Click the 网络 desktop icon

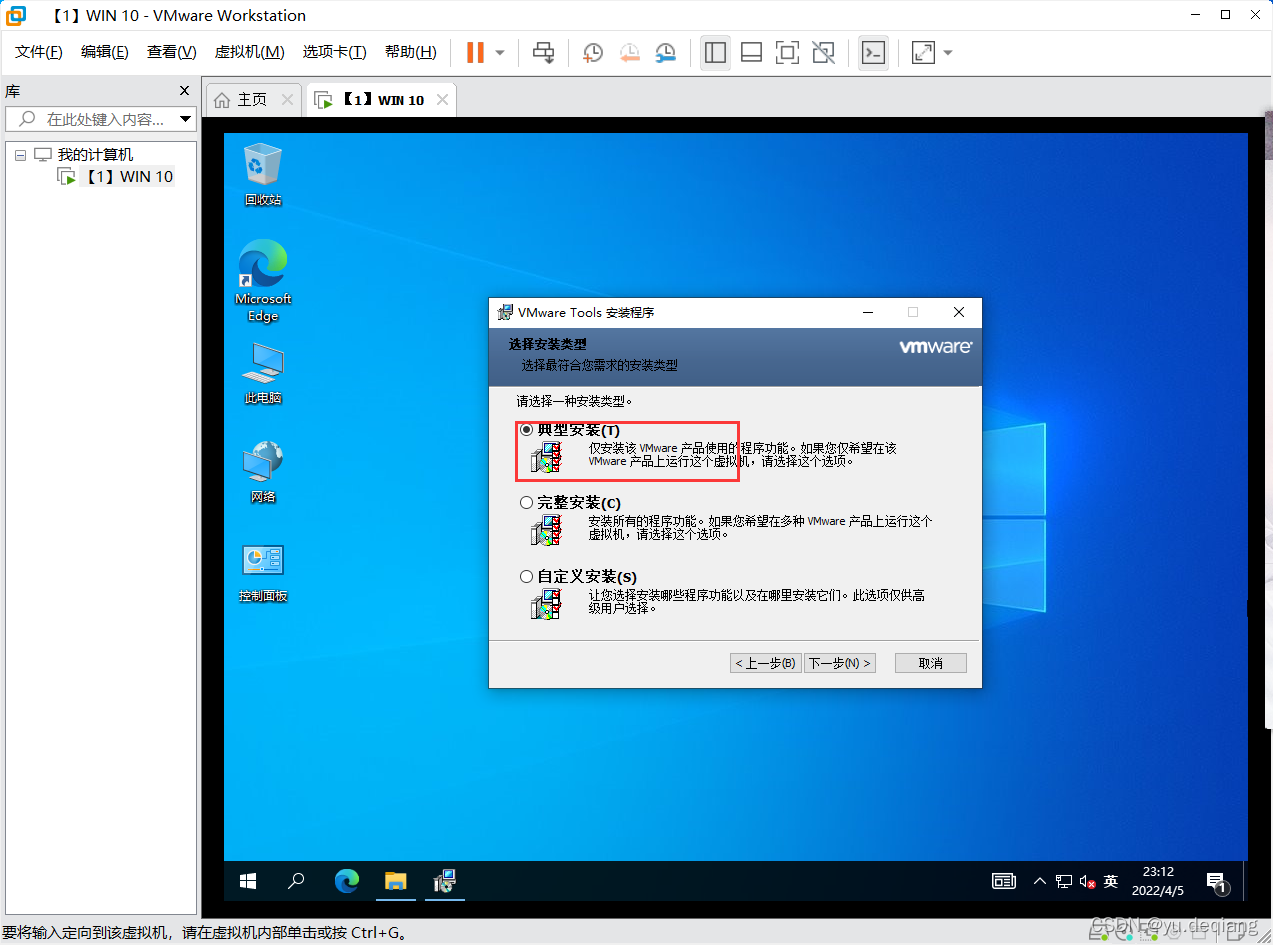(x=263, y=472)
